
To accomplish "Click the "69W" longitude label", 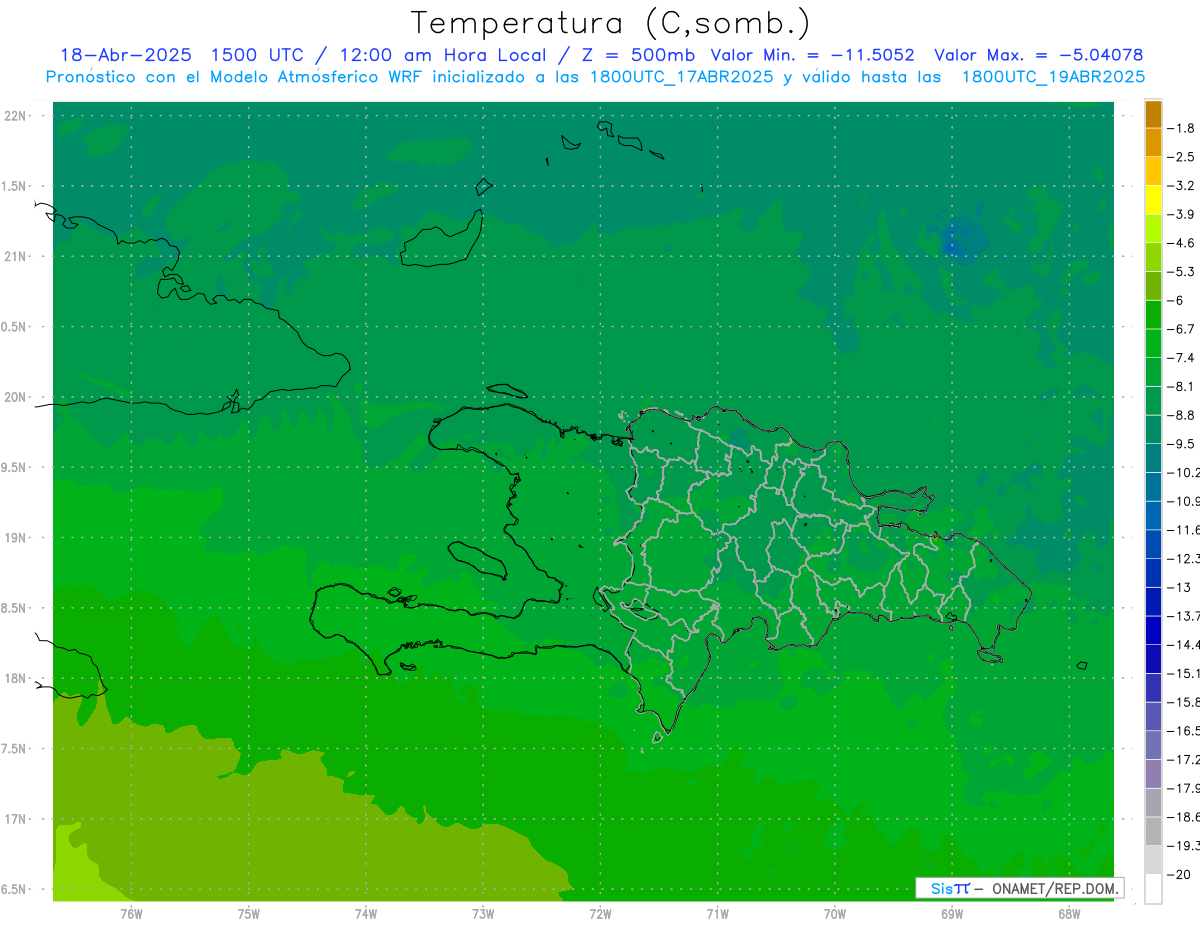I will (952, 914).
